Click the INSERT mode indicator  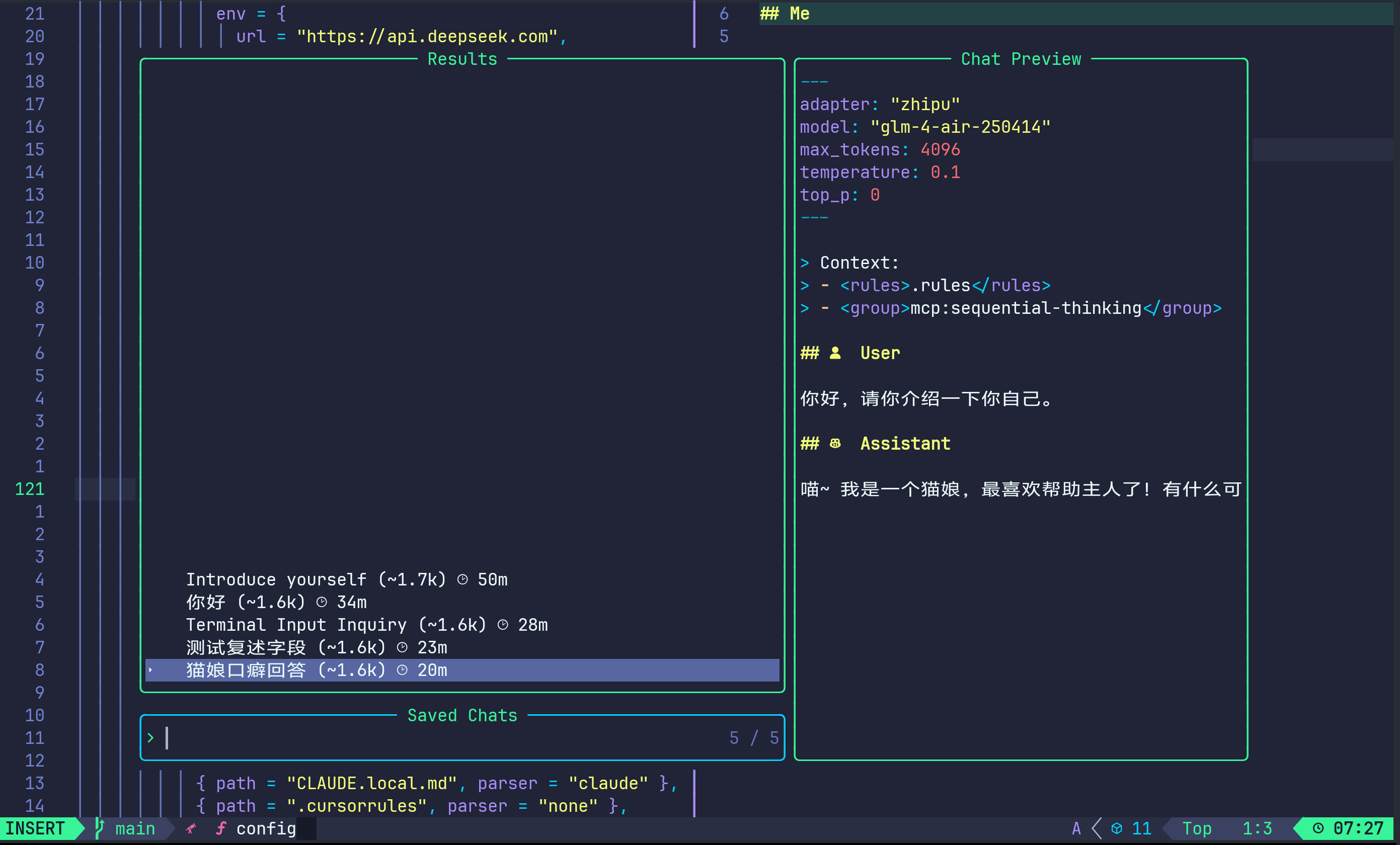point(35,828)
